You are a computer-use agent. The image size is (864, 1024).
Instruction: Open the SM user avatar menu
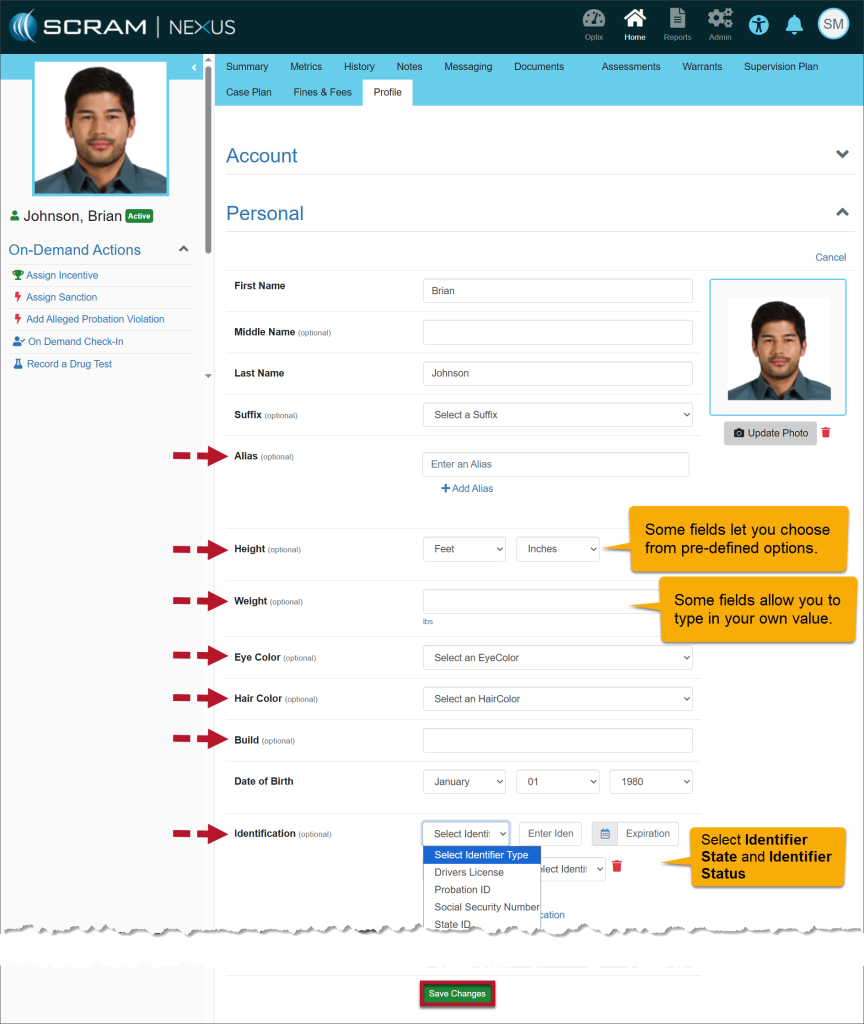click(833, 24)
